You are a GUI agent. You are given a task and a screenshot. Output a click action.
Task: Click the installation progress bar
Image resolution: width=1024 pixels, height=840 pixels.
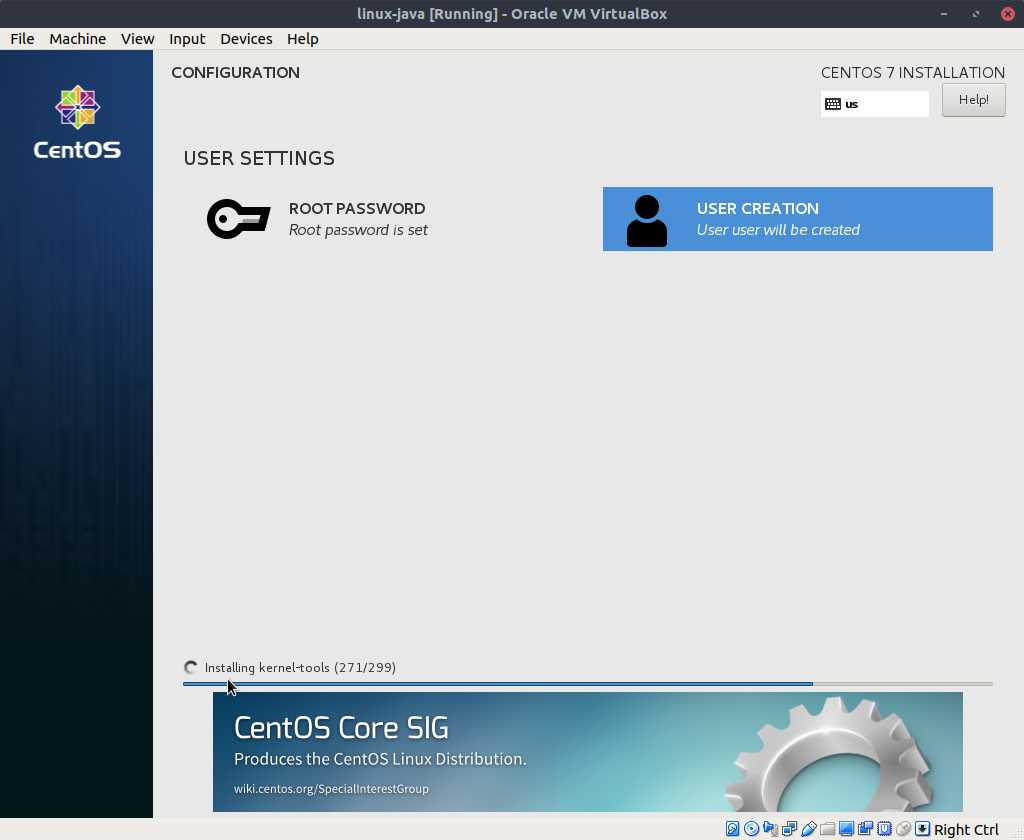pyautogui.click(x=588, y=684)
